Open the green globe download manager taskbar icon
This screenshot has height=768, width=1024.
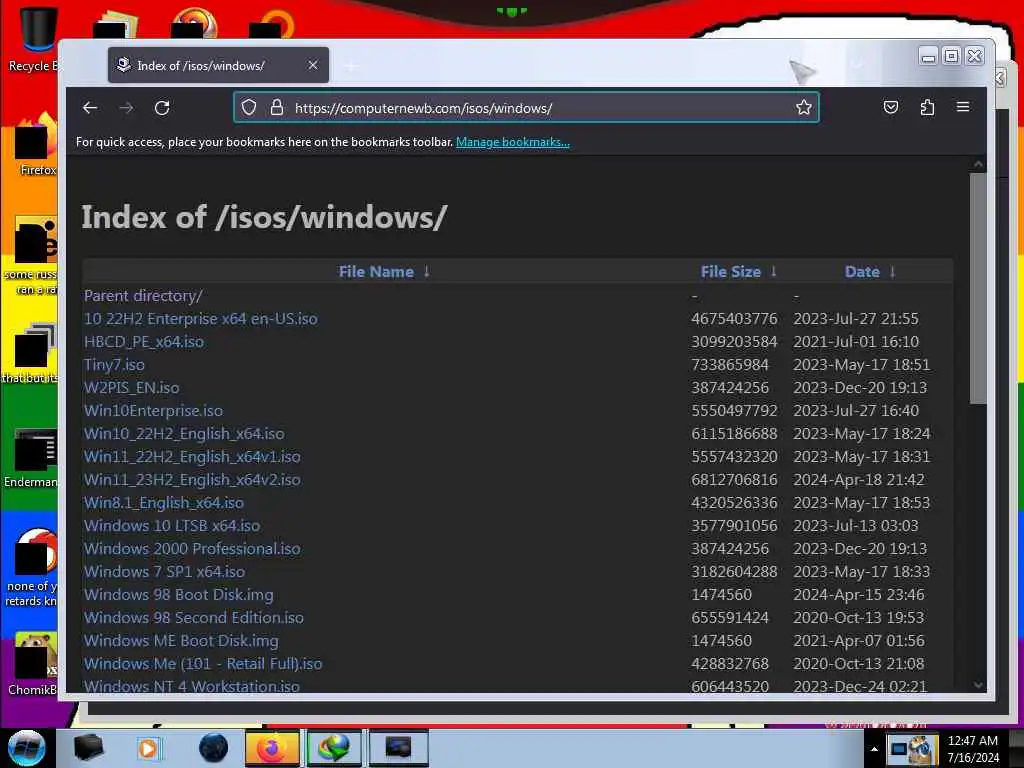334,748
